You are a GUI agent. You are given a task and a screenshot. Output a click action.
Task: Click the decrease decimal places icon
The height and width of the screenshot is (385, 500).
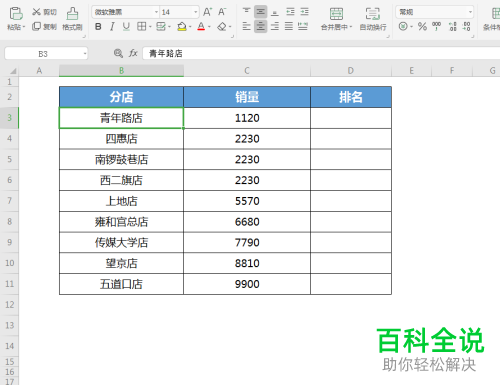pos(466,26)
